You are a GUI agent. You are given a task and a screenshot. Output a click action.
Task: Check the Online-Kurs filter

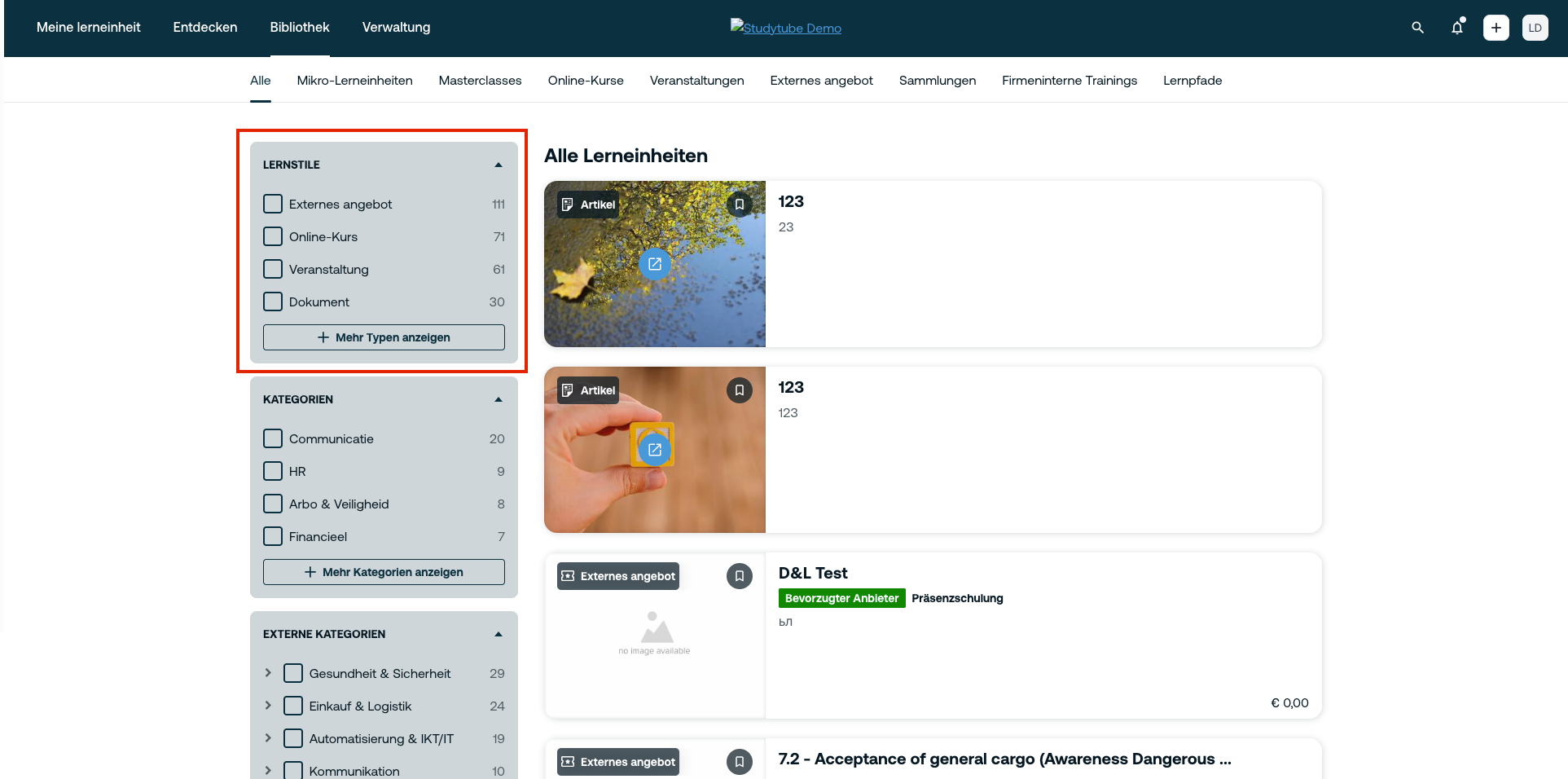[273, 236]
